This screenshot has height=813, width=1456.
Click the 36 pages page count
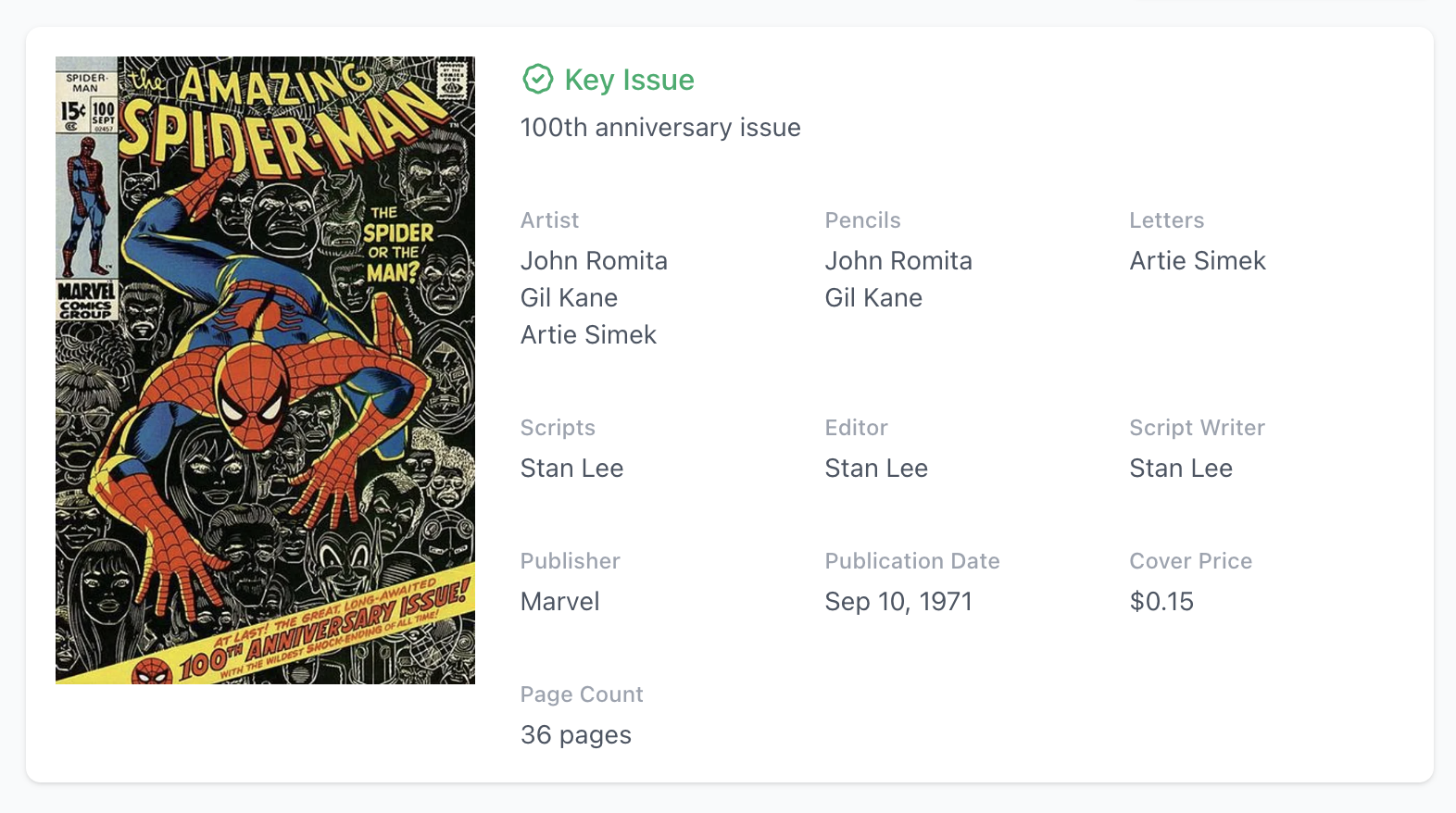(575, 735)
